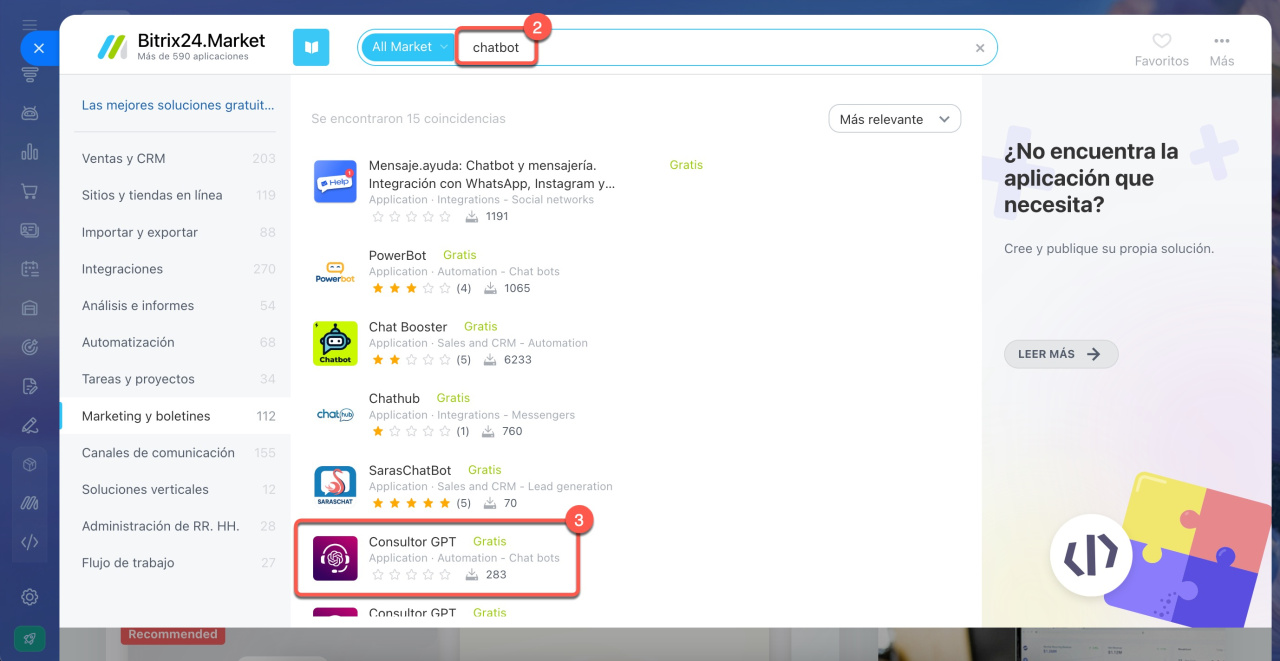Open the robot icon in the left rail

coord(30,113)
